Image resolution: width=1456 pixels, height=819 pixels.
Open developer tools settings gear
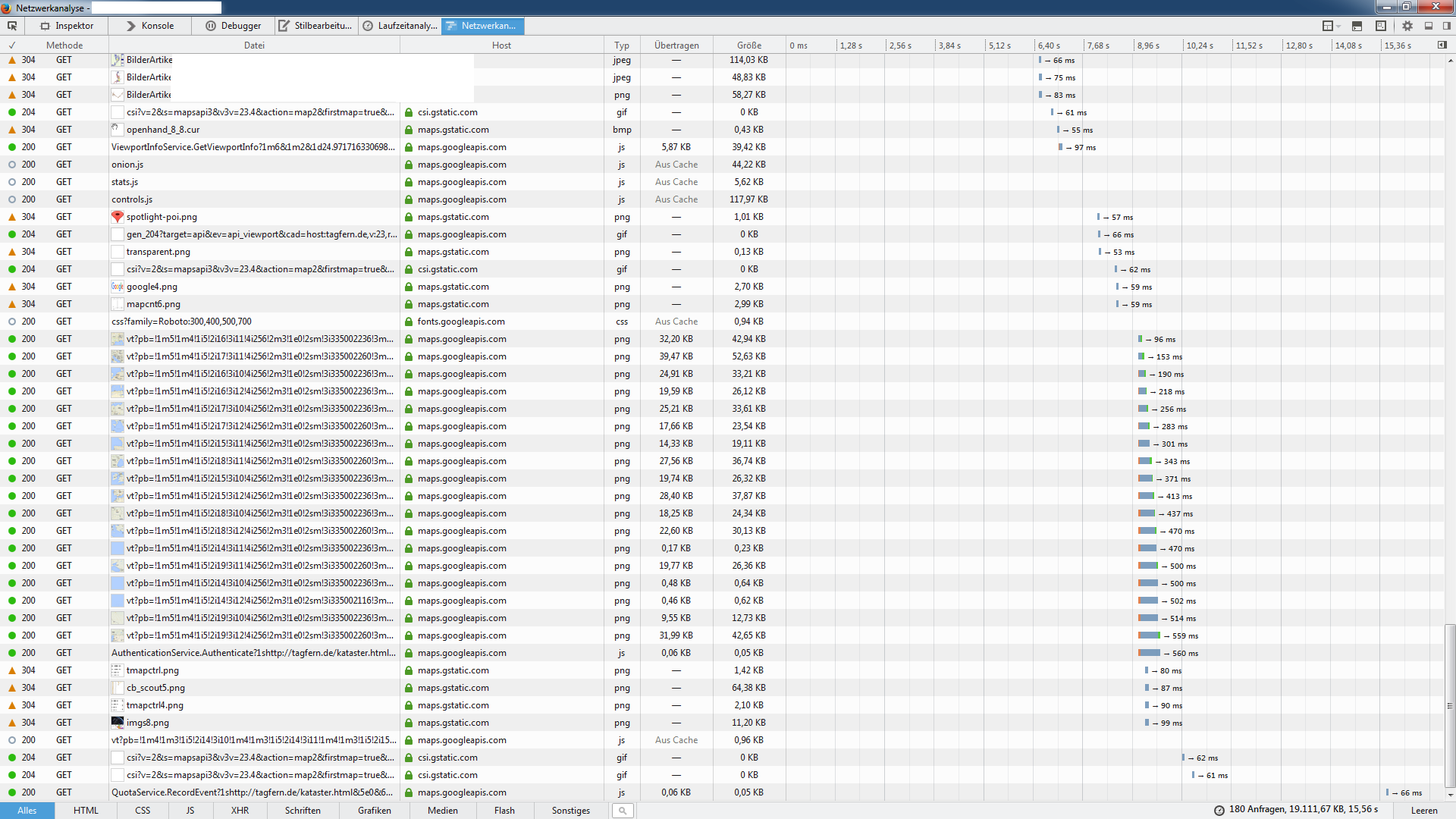coord(1407,26)
